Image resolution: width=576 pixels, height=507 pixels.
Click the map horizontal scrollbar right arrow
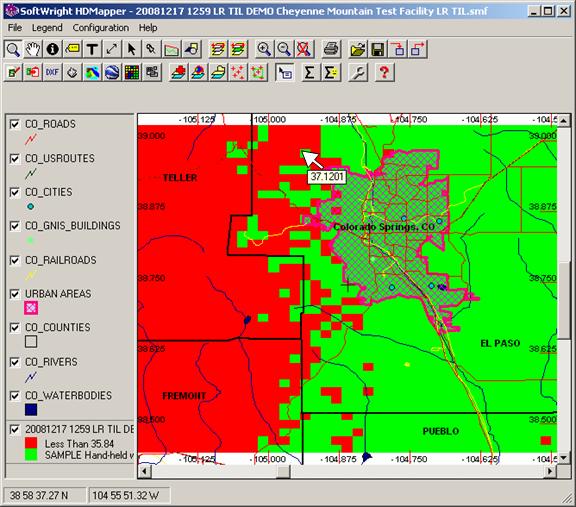[550, 471]
